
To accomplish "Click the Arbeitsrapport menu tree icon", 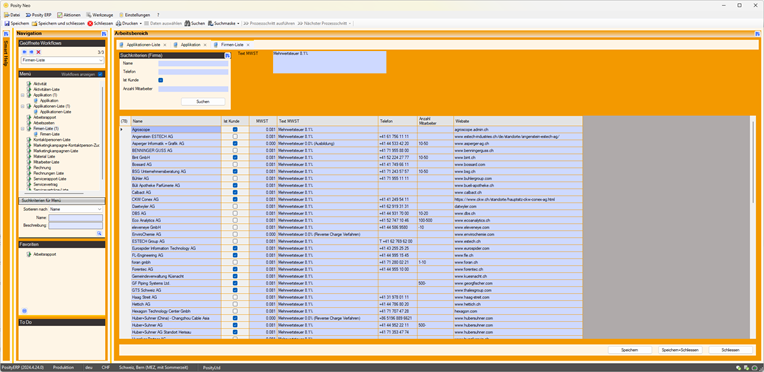I will (29, 117).
